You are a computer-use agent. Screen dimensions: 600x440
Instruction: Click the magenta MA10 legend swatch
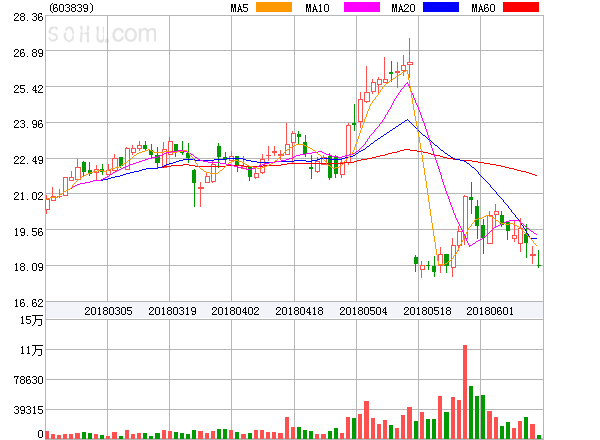click(x=362, y=7)
